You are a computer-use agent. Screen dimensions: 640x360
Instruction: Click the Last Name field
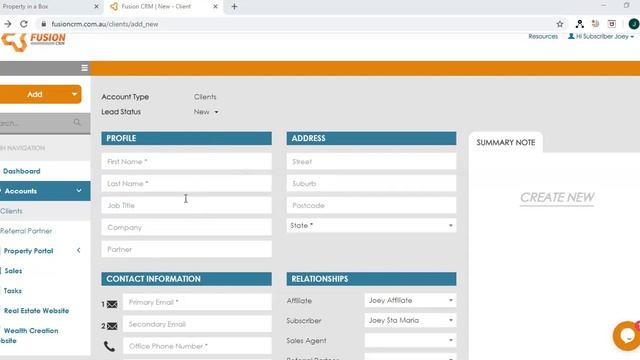click(x=187, y=184)
